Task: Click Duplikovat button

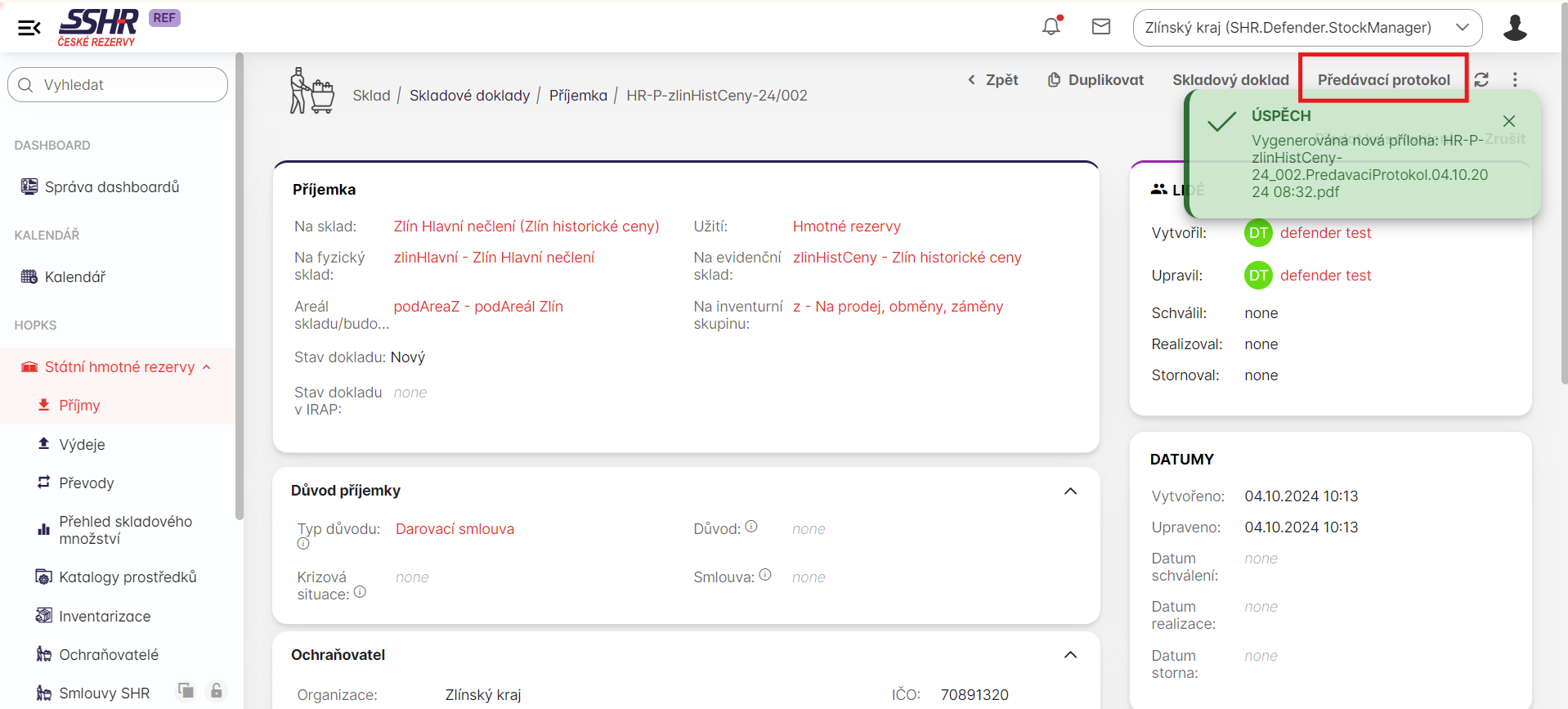Action: (1095, 79)
